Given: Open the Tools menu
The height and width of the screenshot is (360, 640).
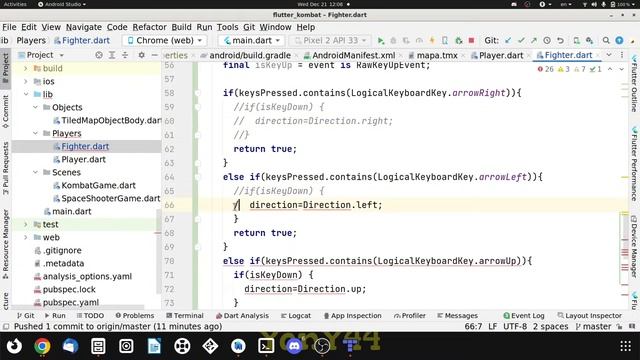Looking at the screenshot, I should (x=227, y=27).
